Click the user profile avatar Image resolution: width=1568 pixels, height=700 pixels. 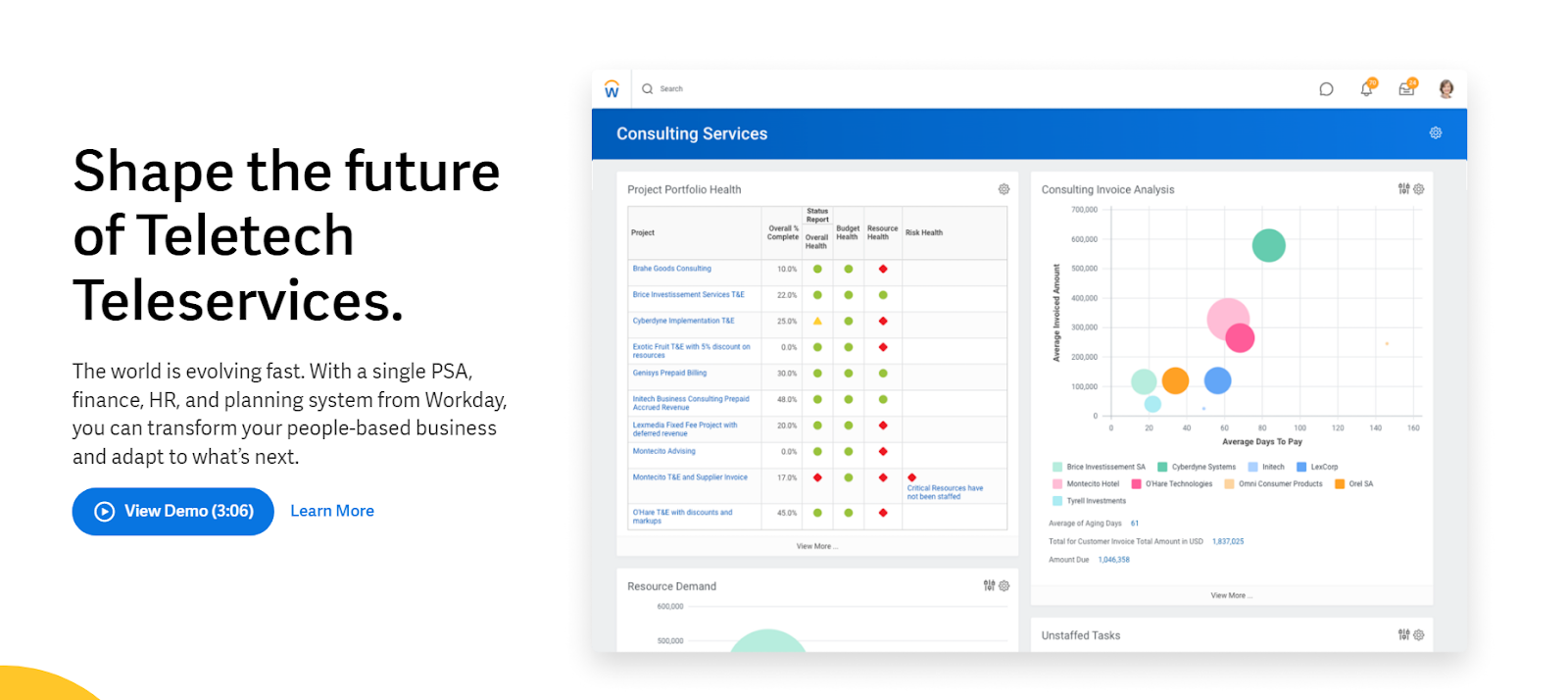pos(1446,89)
